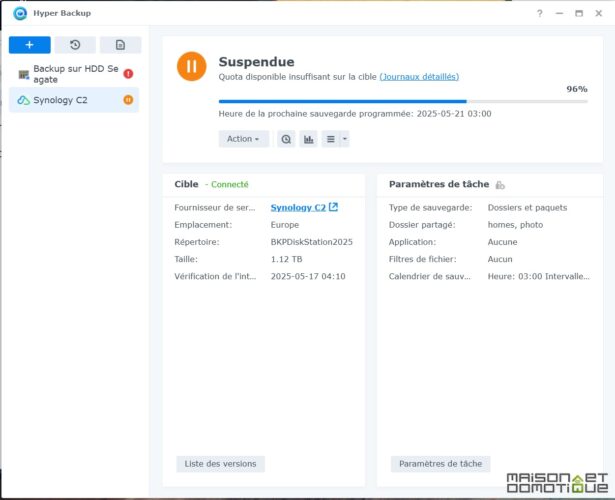The width and height of the screenshot is (615, 500).
Task: Click the 1.12 TB size value
Action: coord(286,259)
